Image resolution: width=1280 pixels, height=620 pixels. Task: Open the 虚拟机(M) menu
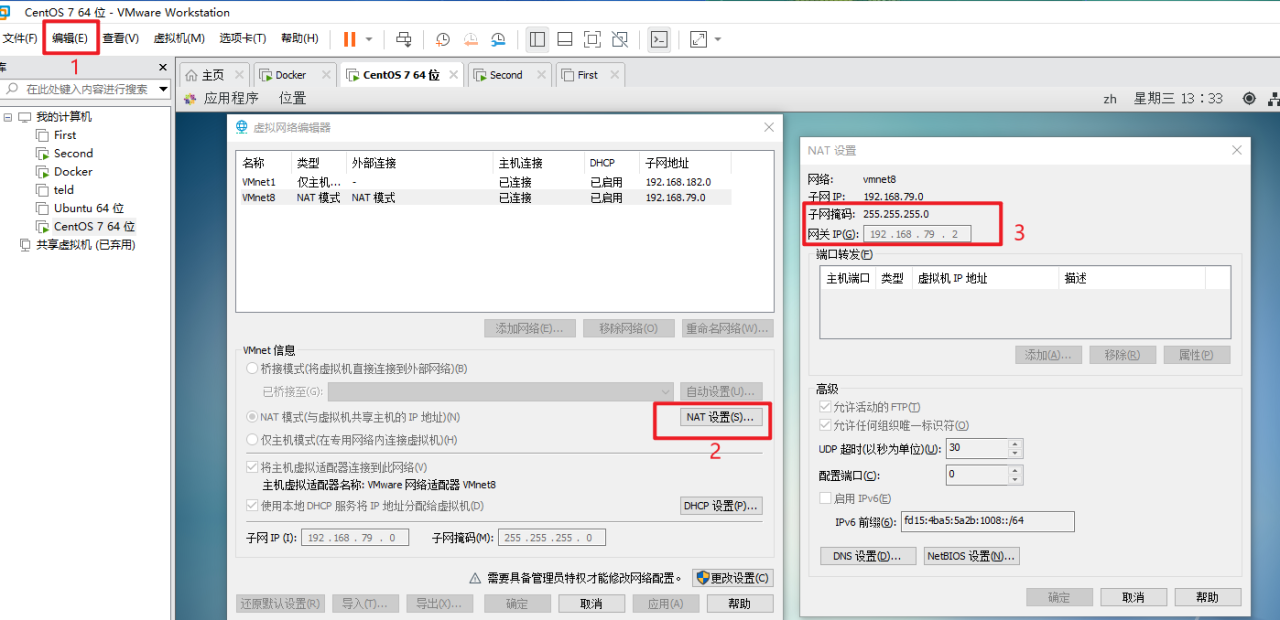click(179, 38)
